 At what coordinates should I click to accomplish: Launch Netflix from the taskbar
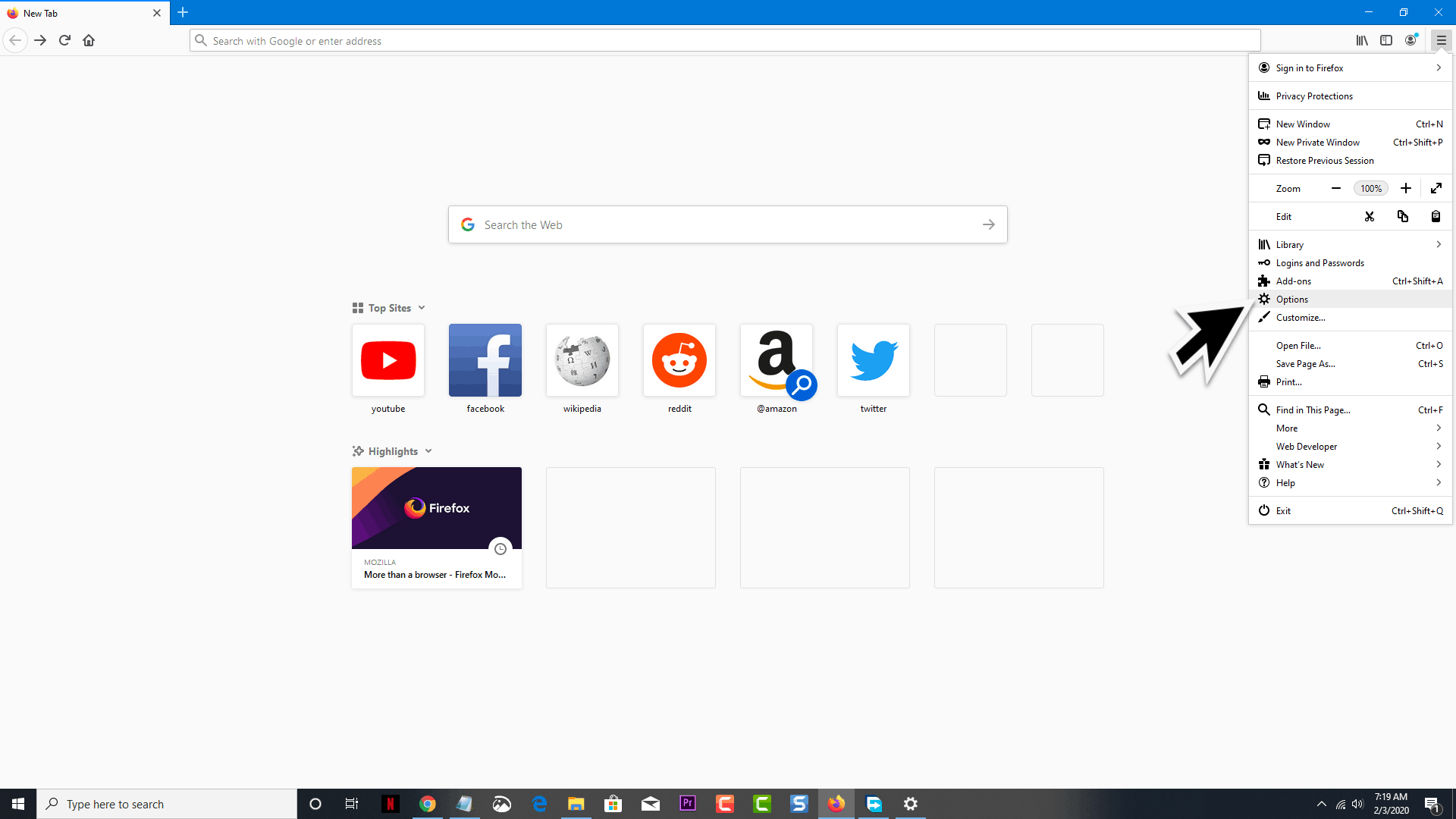point(391,804)
